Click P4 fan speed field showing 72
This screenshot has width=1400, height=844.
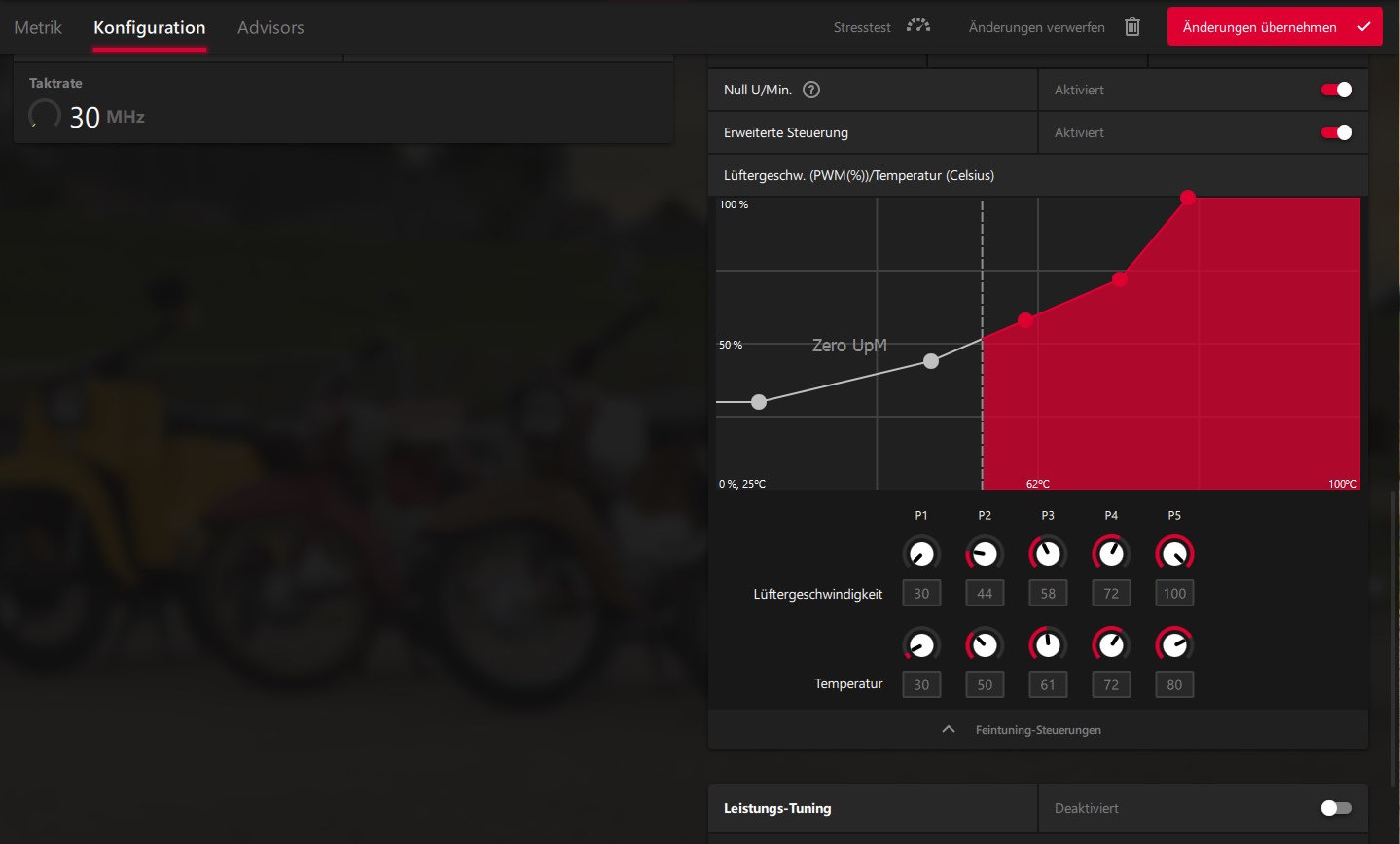1111,593
